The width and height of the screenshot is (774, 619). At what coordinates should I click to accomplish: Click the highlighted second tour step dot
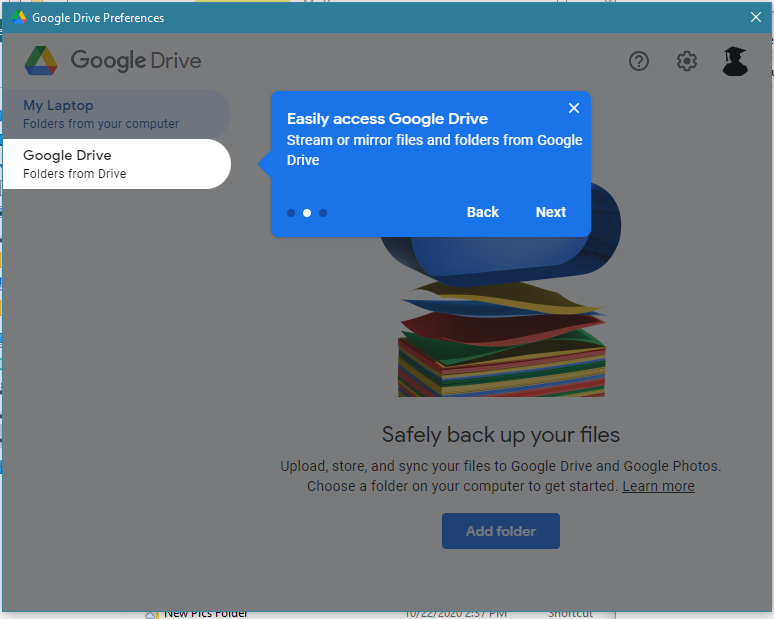click(307, 213)
